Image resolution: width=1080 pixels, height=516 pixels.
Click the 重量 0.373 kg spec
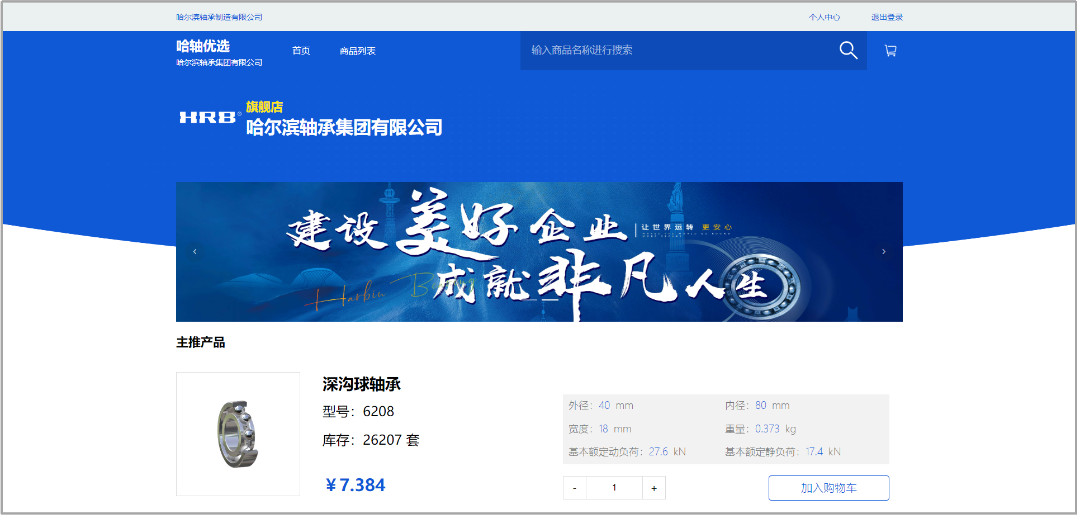(760, 429)
